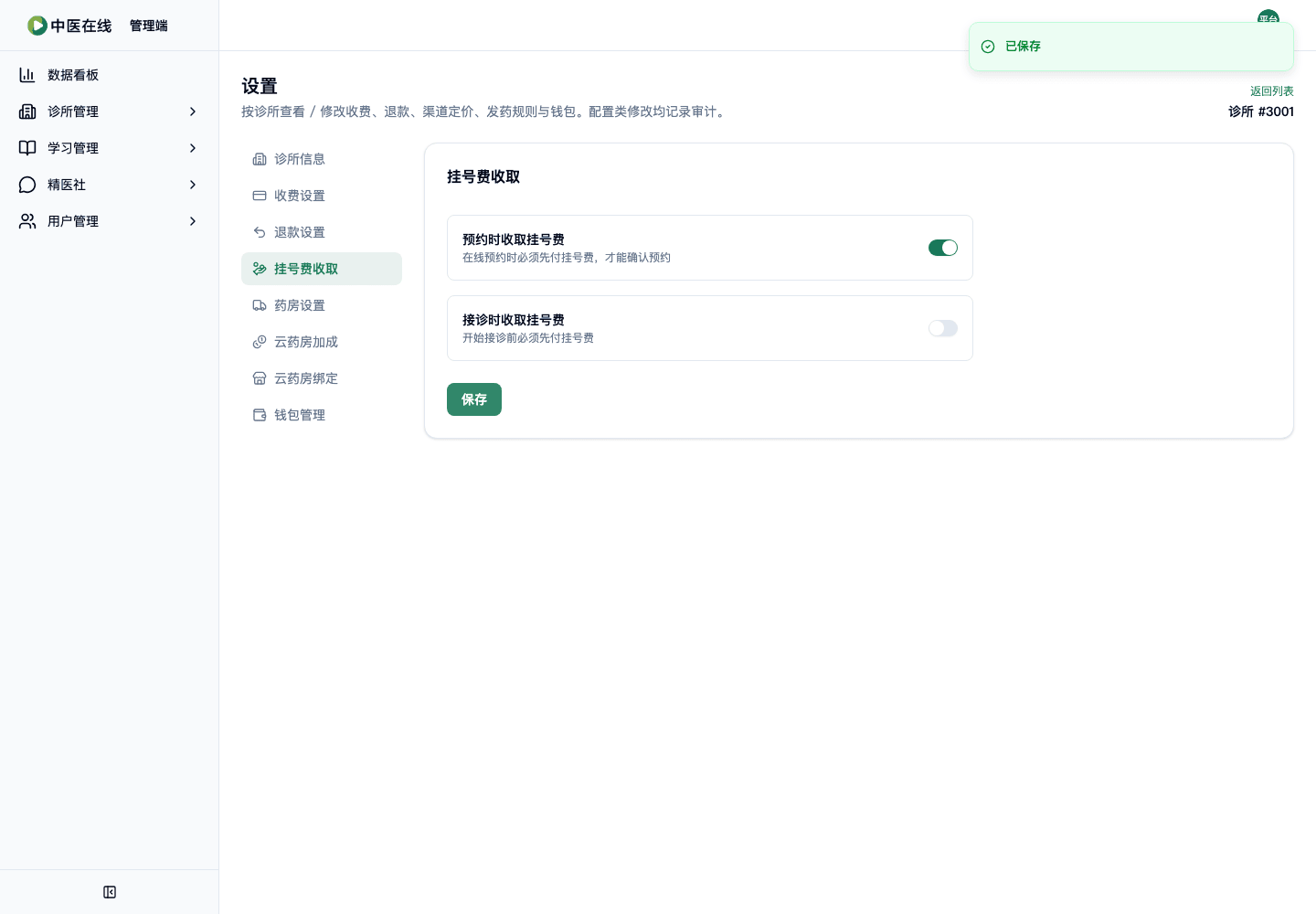Image resolution: width=1316 pixels, height=914 pixels.
Task: Switch to 诊所信息 settings tab
Action: click(x=322, y=159)
